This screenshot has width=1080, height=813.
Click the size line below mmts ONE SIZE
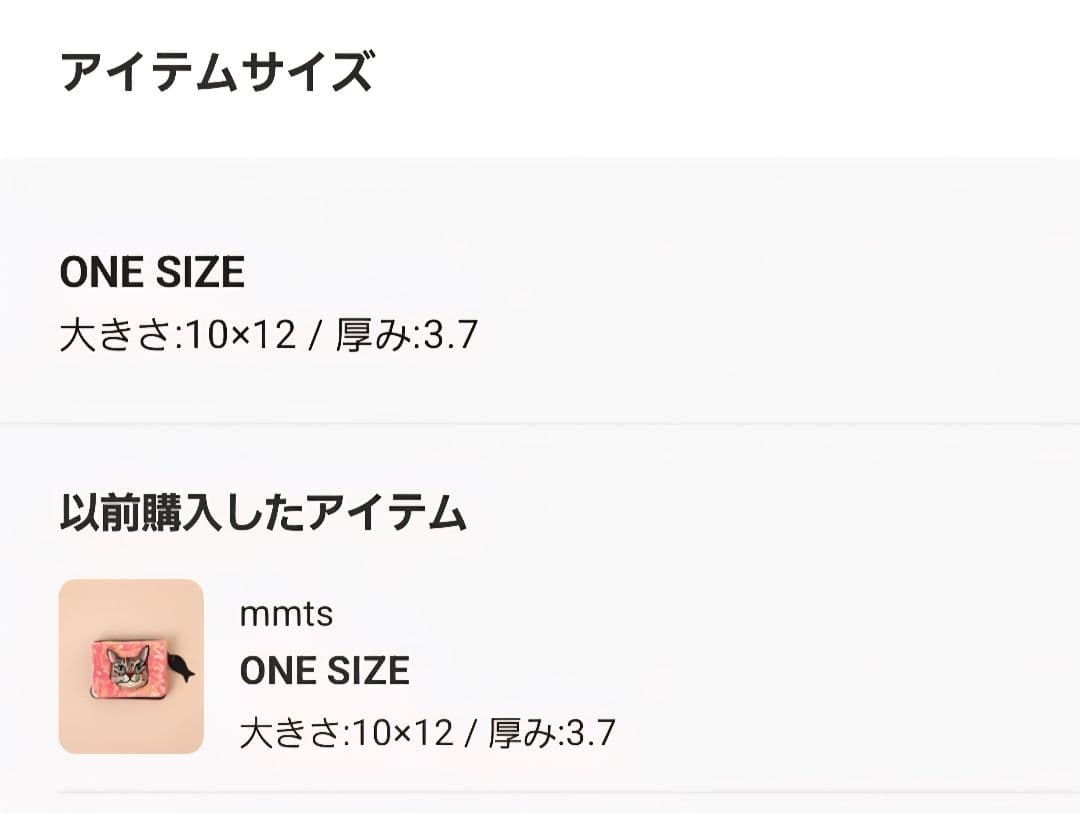point(428,733)
